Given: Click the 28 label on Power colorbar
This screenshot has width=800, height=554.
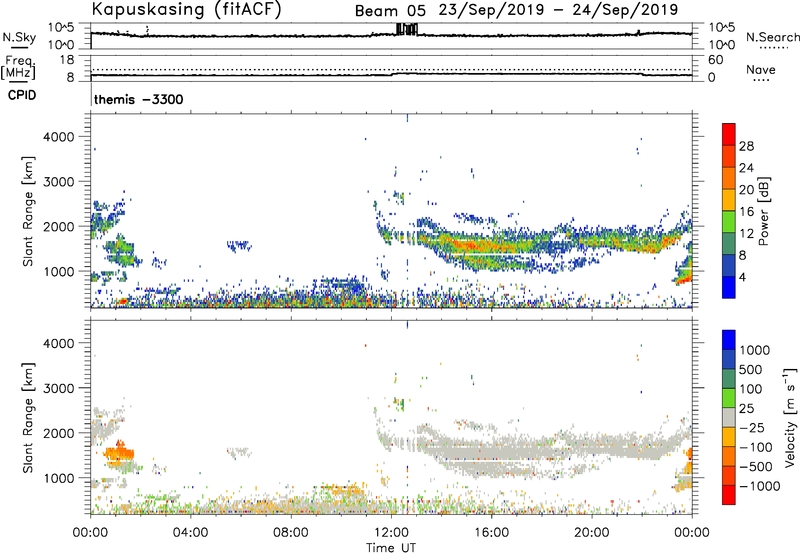Looking at the screenshot, I should [746, 146].
